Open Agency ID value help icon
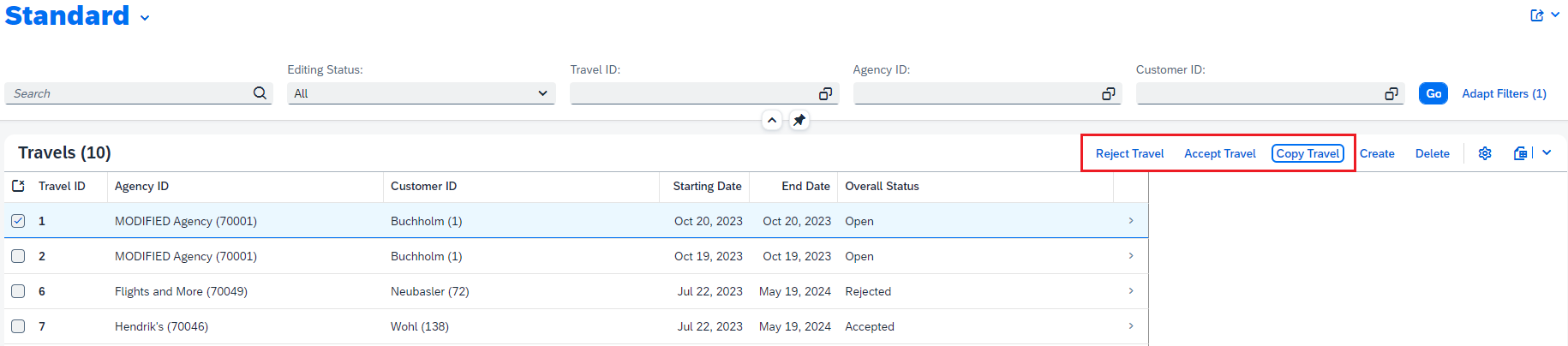Screen dimensions: 1568x346 [1108, 93]
